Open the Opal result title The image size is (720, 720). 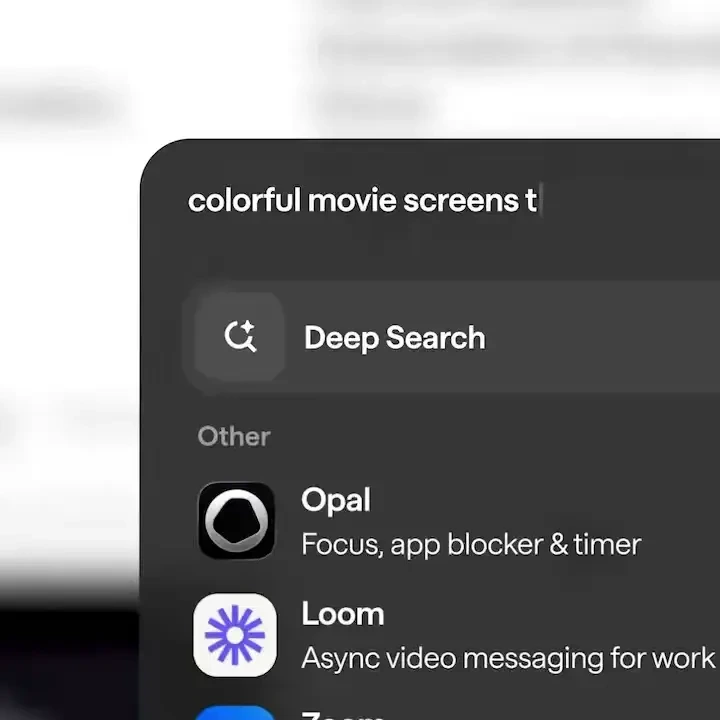click(336, 500)
